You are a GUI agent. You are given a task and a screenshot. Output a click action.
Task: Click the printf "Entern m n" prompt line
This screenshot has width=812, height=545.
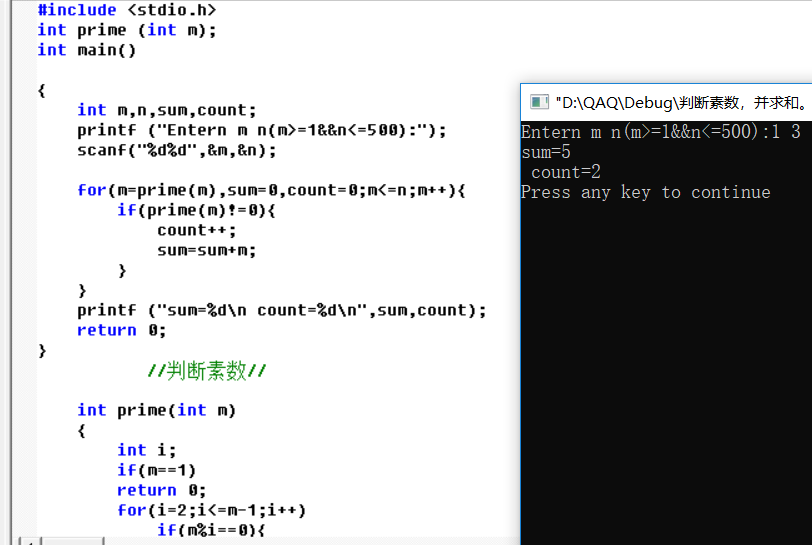tap(262, 130)
